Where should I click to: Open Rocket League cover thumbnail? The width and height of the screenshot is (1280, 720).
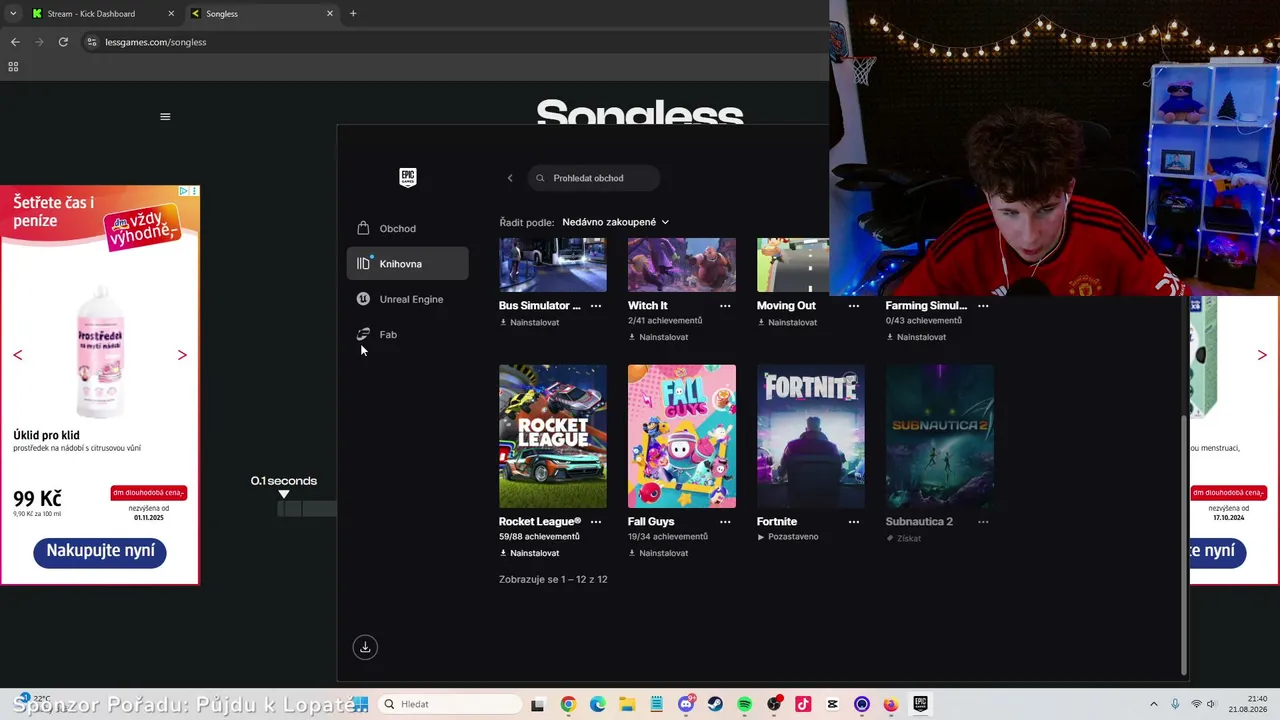553,436
